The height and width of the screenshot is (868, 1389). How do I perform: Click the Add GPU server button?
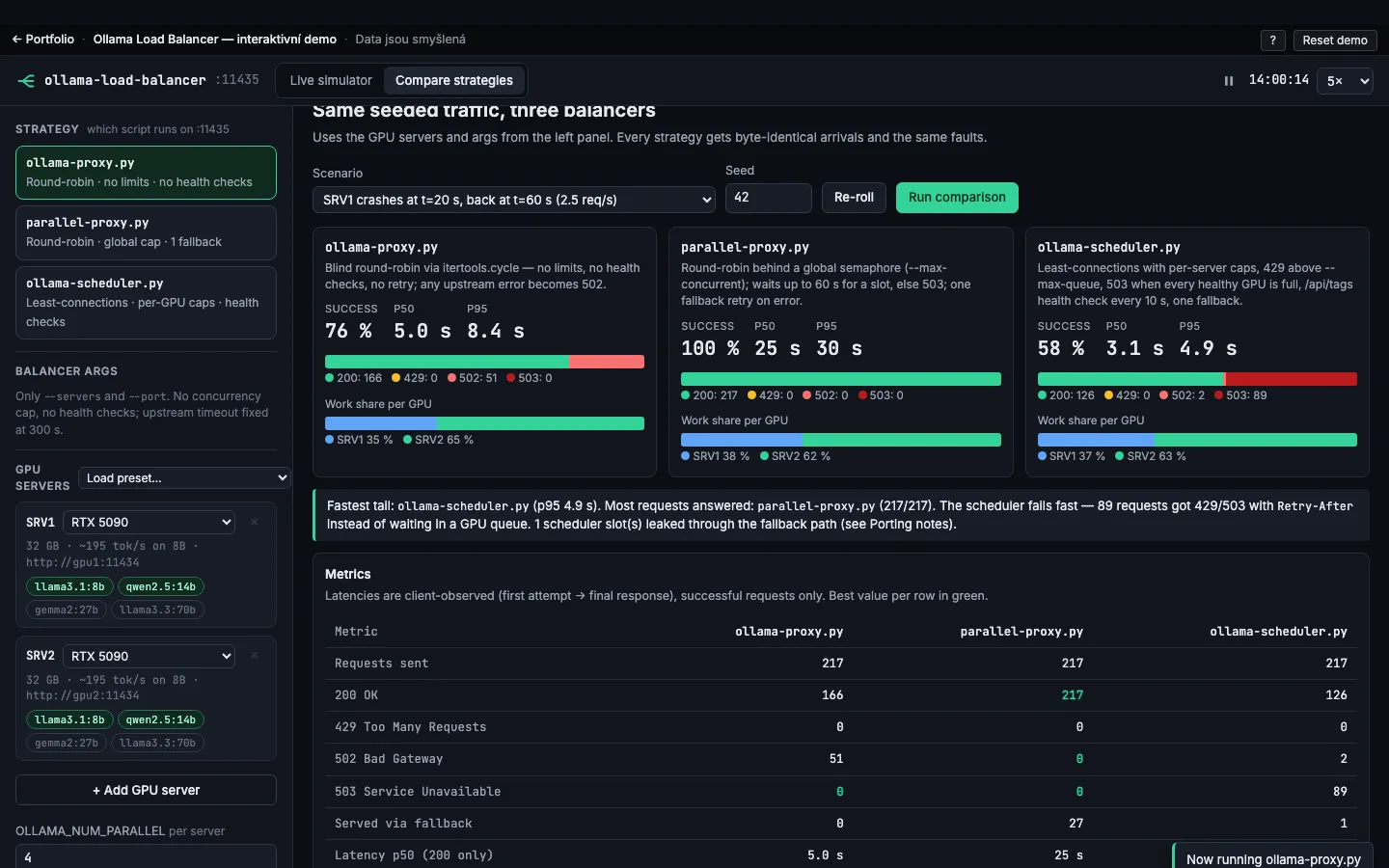tap(146, 790)
